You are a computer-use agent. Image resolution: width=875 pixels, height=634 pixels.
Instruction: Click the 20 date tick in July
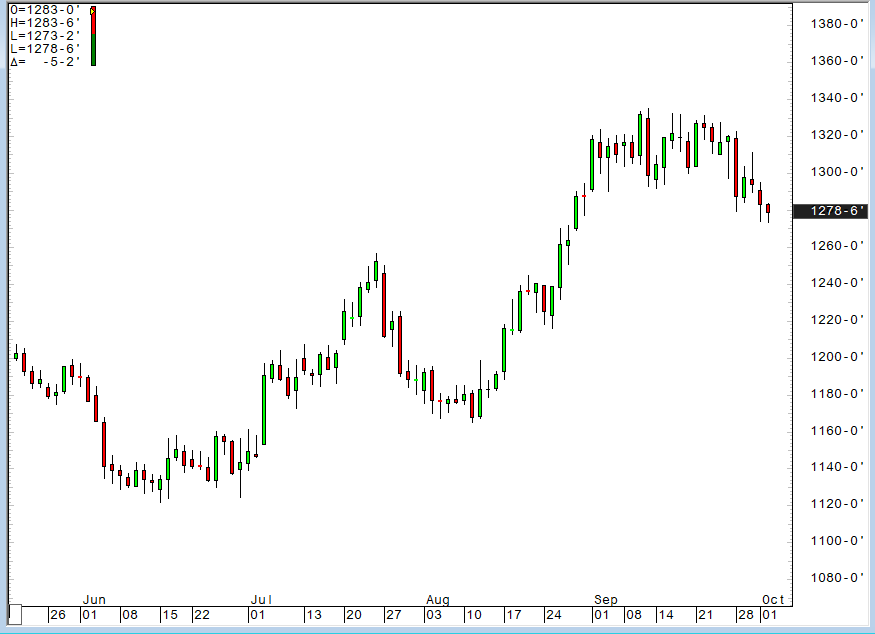point(354,614)
